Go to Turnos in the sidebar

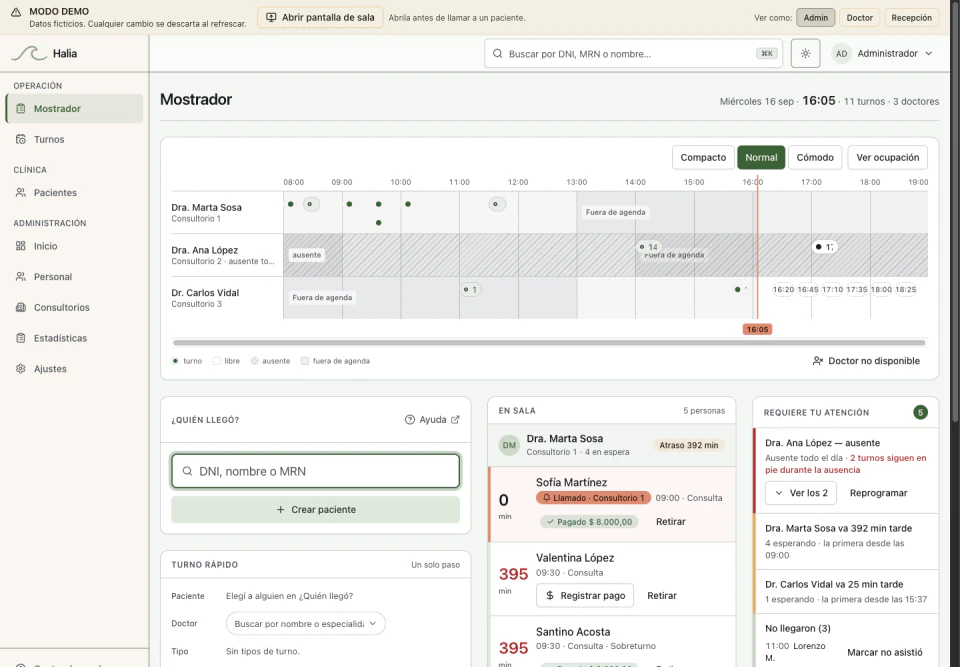point(74,140)
